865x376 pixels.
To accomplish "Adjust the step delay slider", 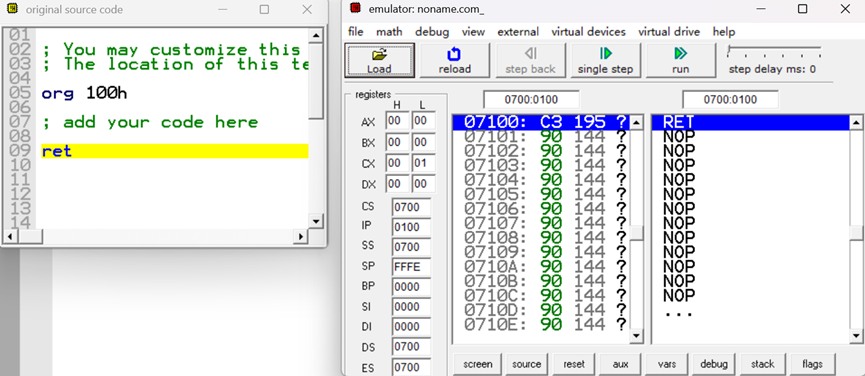I will (774, 52).
